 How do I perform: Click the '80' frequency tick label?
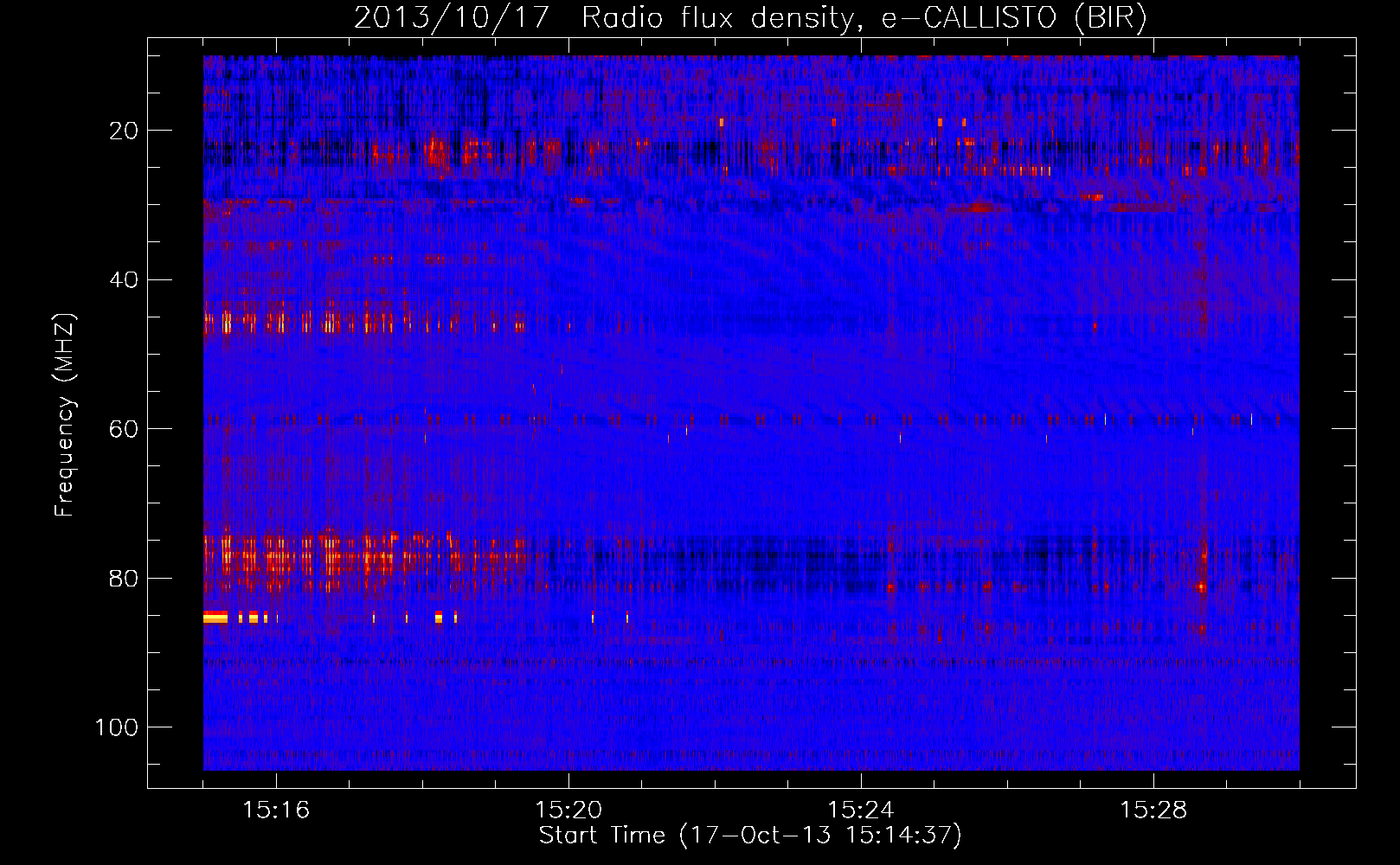pyautogui.click(x=124, y=578)
